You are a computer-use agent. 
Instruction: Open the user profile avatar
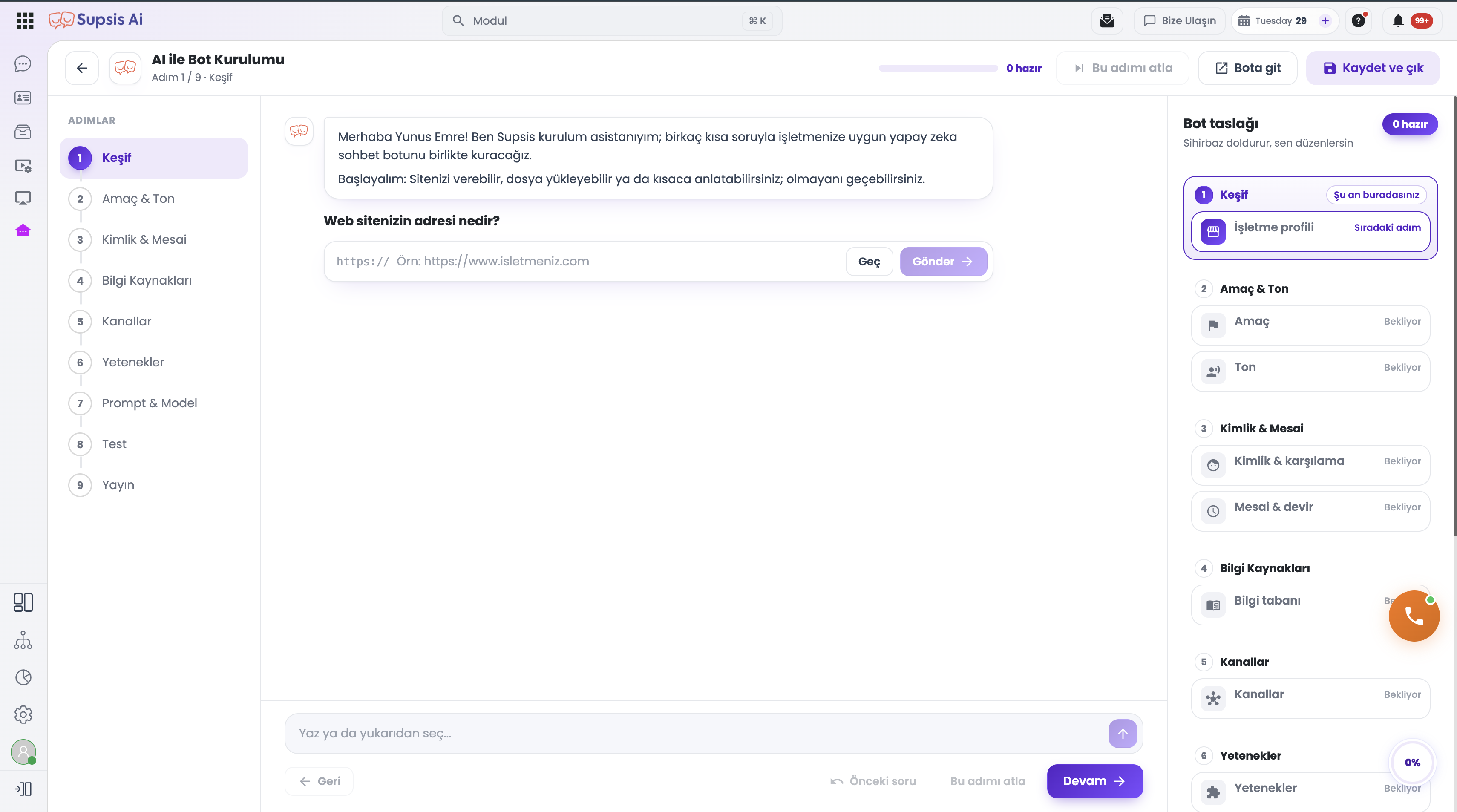pyautogui.click(x=23, y=752)
